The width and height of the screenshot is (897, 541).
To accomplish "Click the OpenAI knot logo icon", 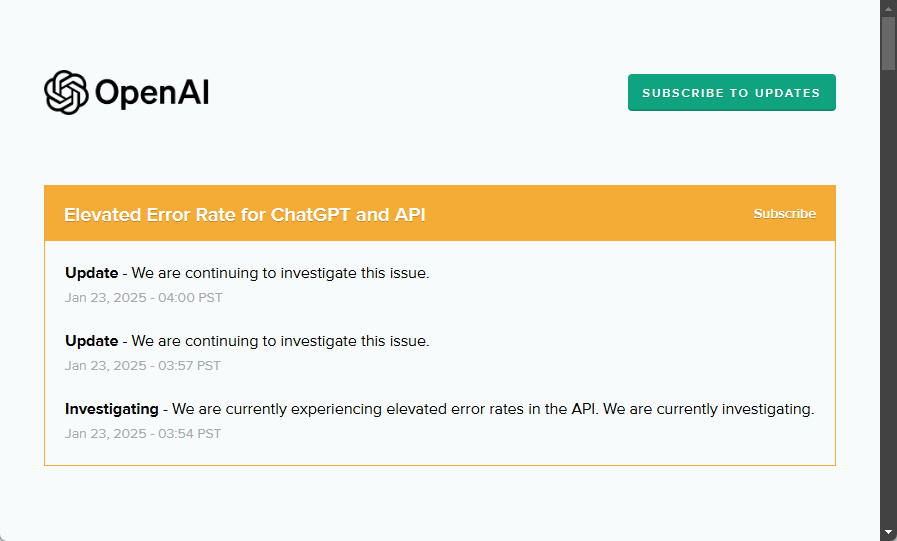I will tap(67, 93).
